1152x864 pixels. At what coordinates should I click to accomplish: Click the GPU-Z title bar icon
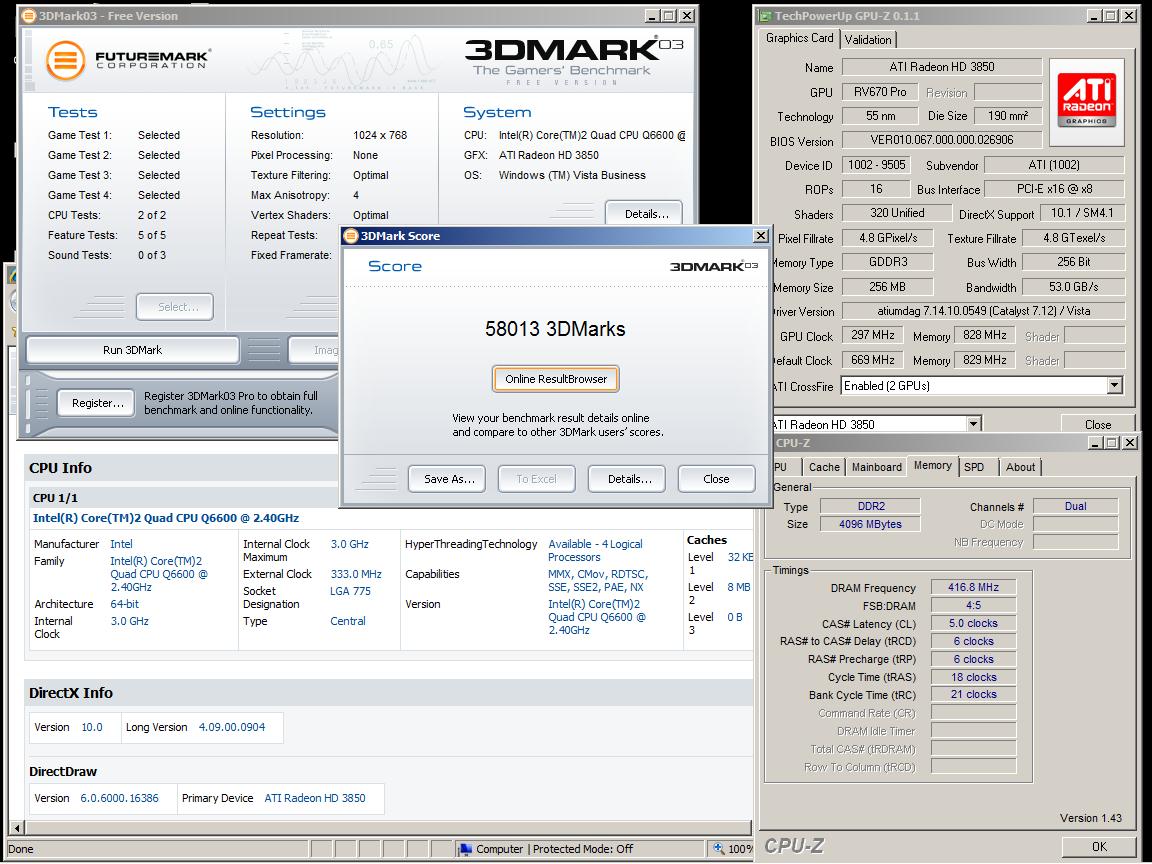tap(766, 15)
